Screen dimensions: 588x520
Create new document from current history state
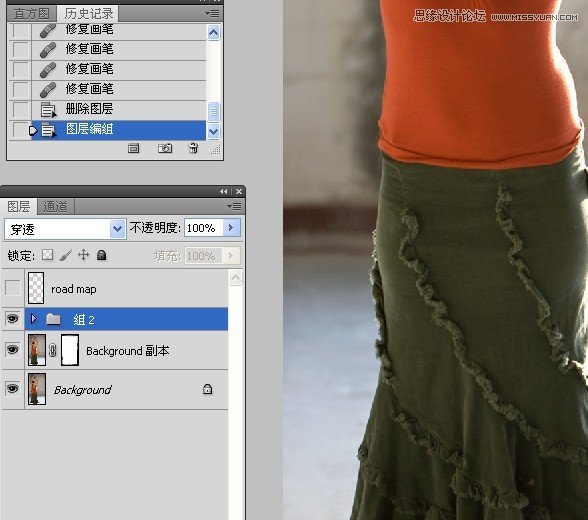pyautogui.click(x=134, y=148)
